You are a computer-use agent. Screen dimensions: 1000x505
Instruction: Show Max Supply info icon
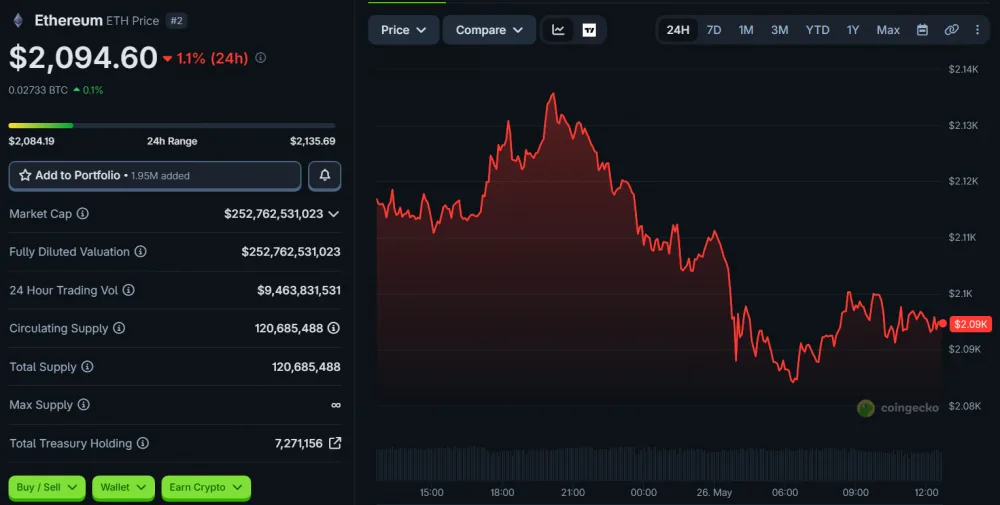[x=84, y=405]
